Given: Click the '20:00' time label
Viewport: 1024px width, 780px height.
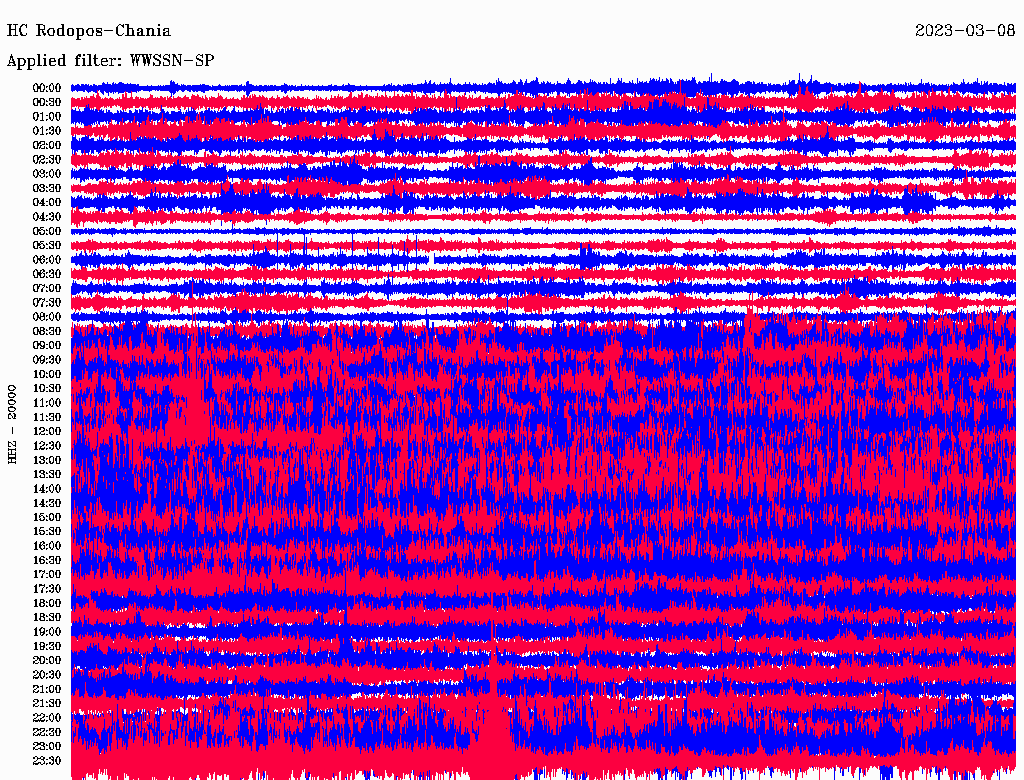Looking at the screenshot, I should coord(47,660).
